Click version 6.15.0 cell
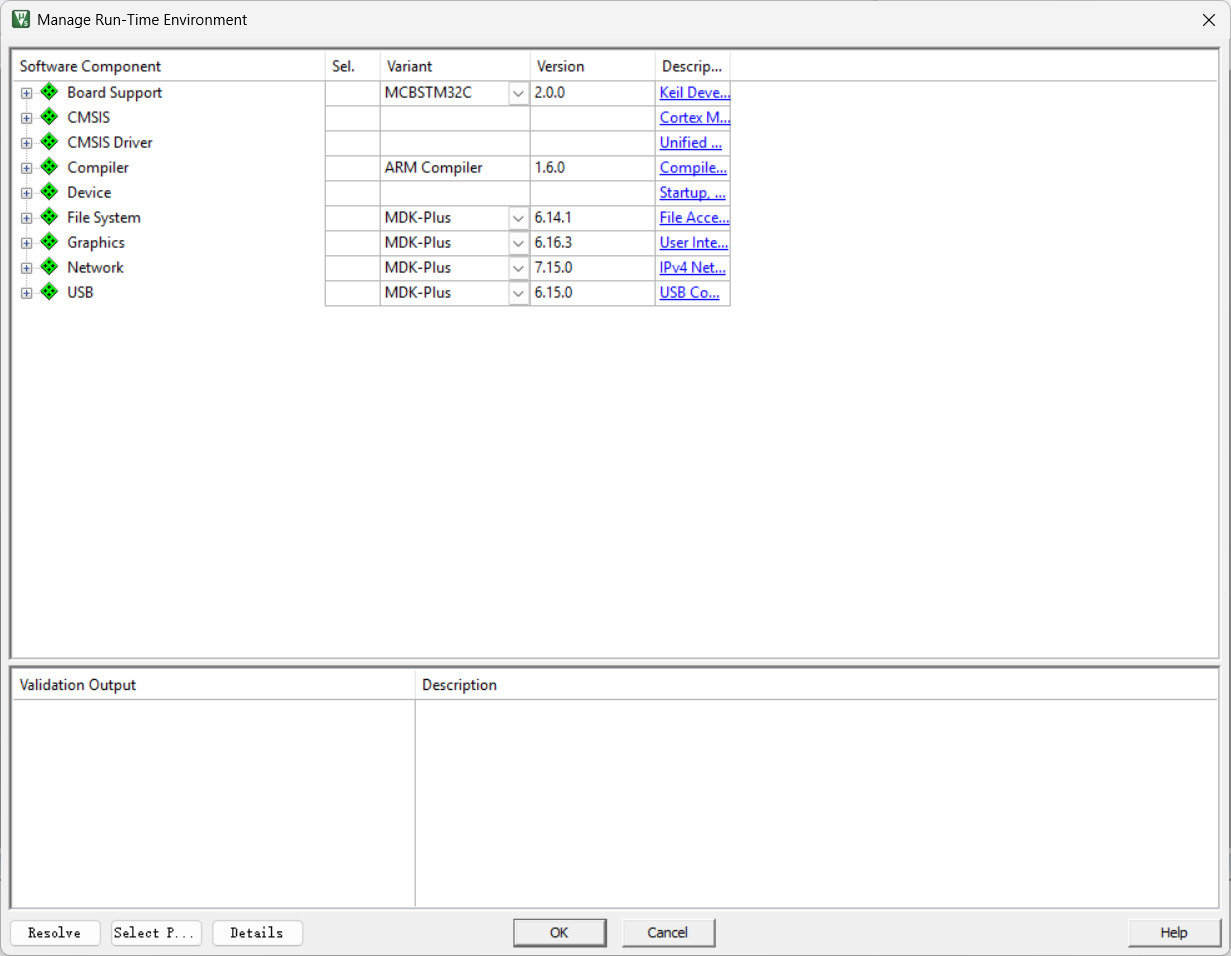 pos(593,292)
